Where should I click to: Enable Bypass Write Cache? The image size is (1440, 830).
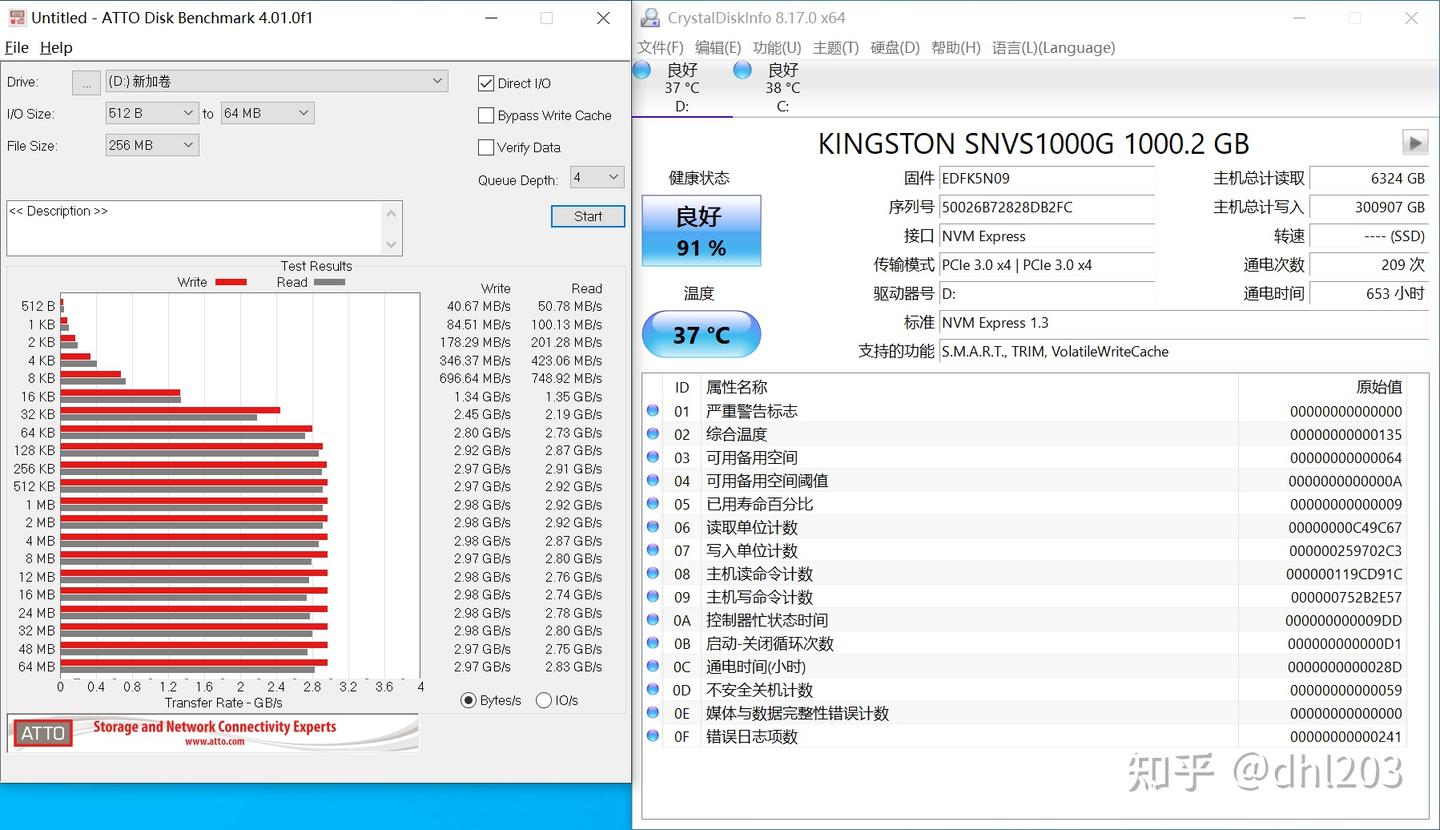pos(487,115)
